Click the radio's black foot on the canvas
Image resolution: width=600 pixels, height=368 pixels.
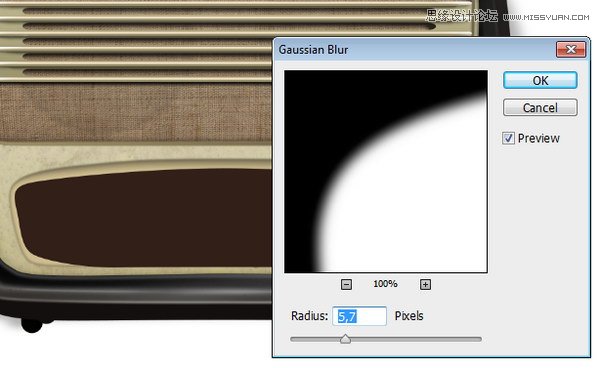(x=32, y=326)
